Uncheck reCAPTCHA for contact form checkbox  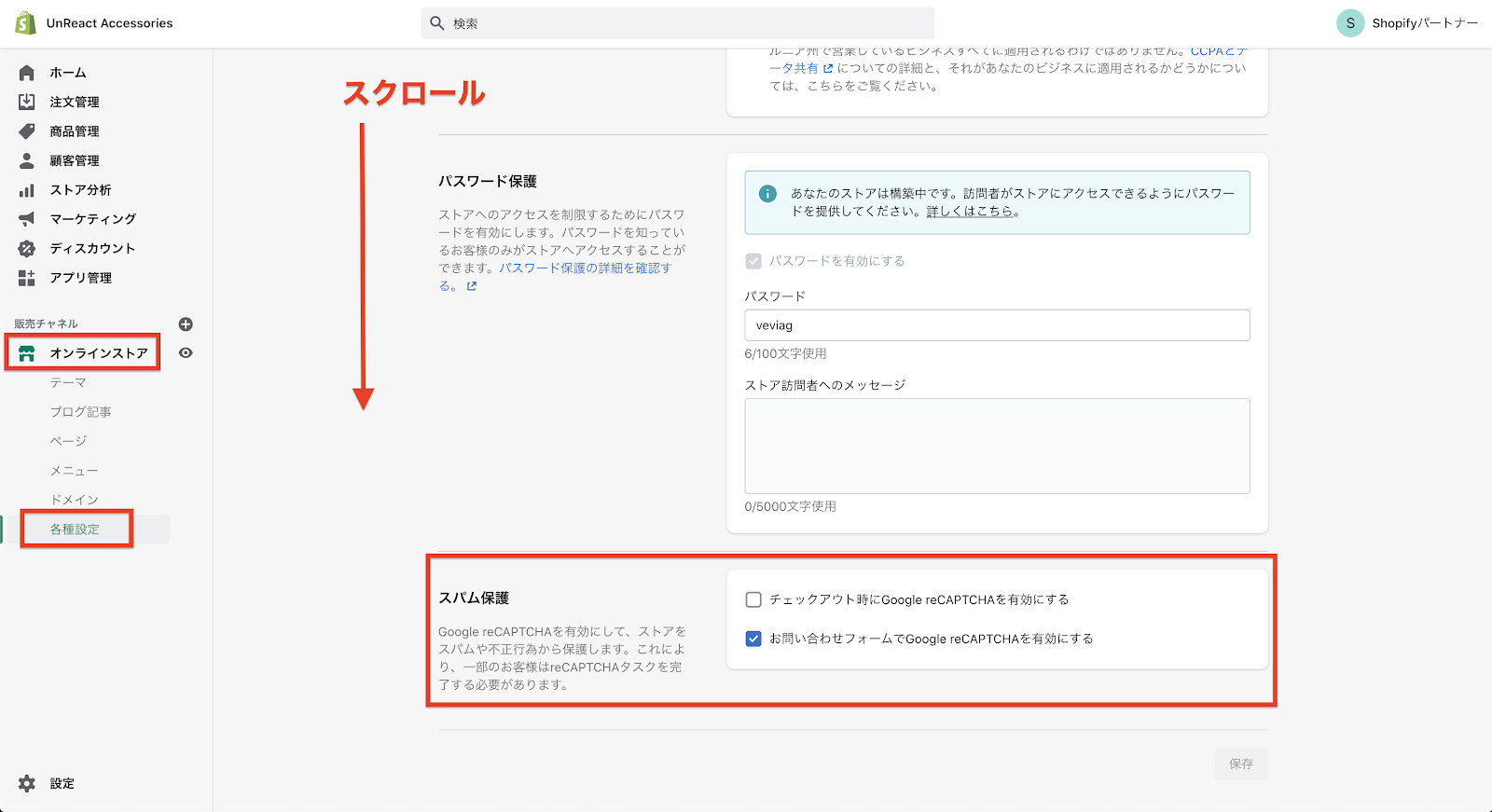tap(753, 639)
